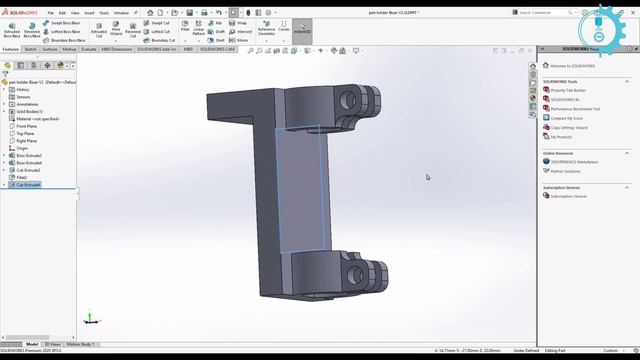Open the Hole Wizard tool
Image resolution: width=640 pixels, height=360 pixels.
(x=116, y=29)
